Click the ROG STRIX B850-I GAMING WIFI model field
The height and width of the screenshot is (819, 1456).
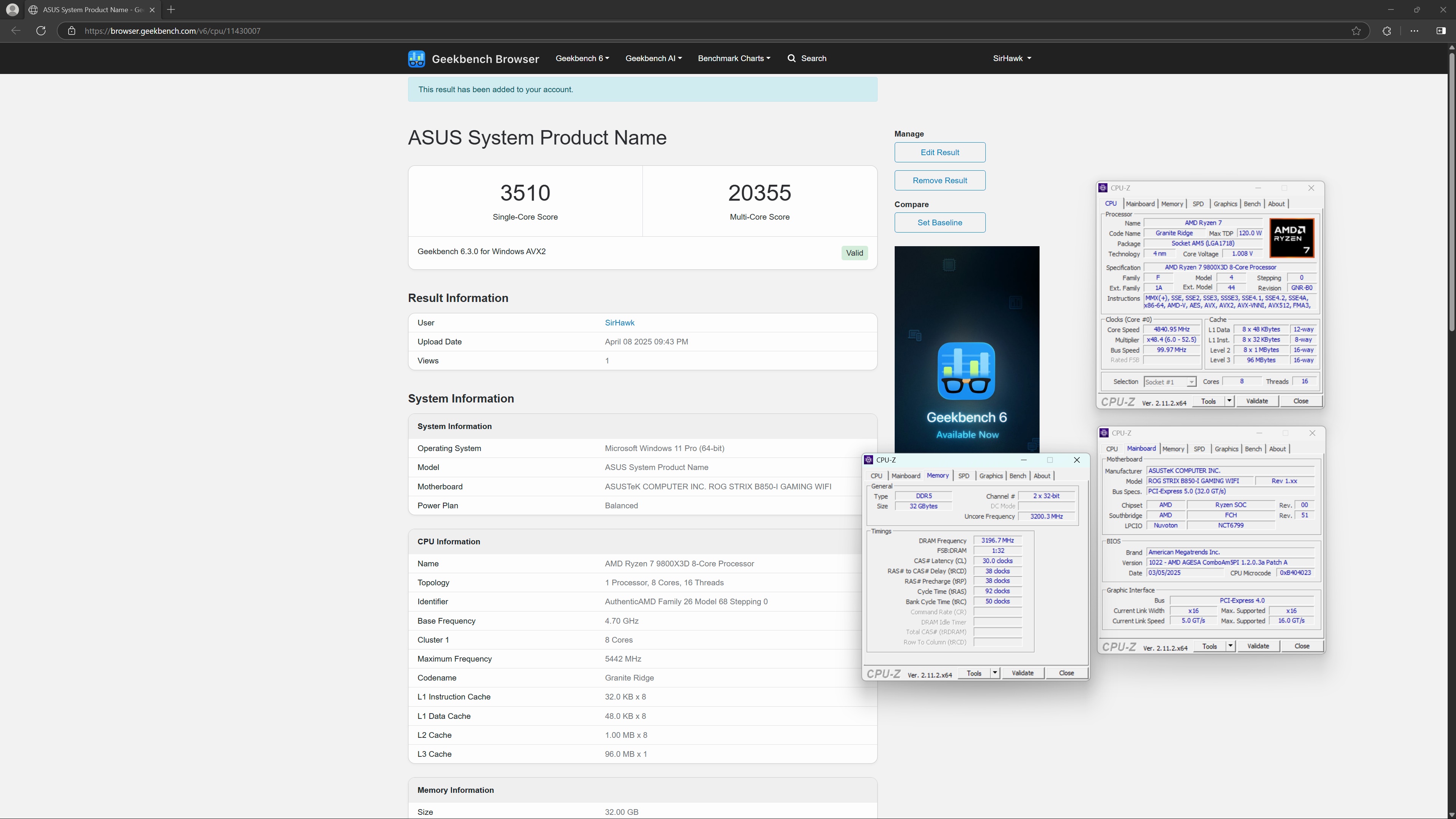click(1199, 481)
